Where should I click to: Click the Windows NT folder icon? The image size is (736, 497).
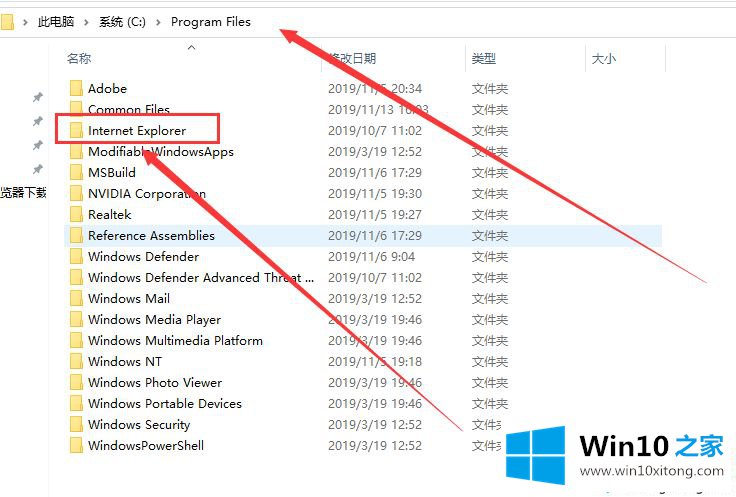[76, 361]
